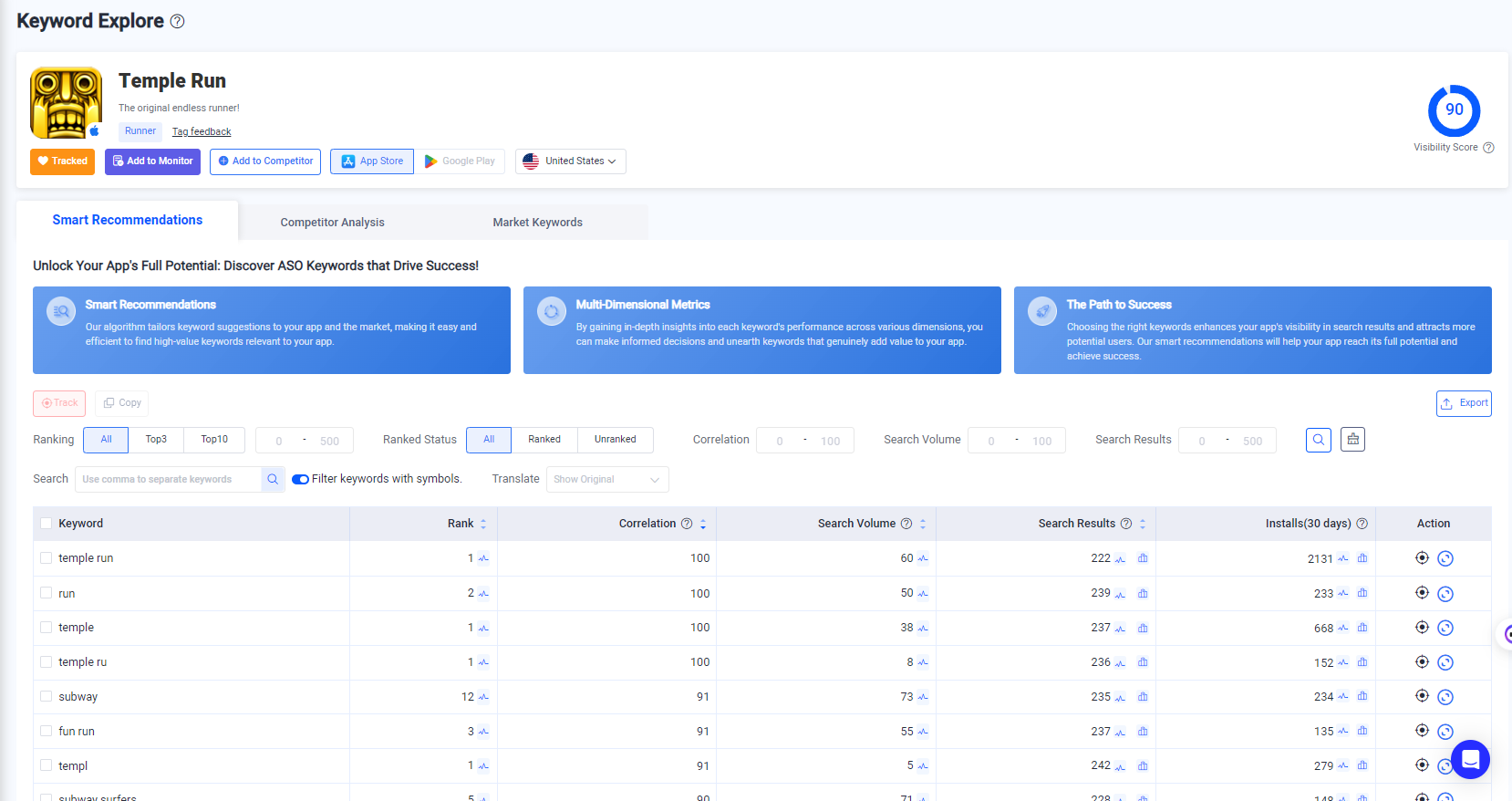Image resolution: width=1512 pixels, height=801 pixels.
Task: Click the Runner tag
Action: point(140,131)
